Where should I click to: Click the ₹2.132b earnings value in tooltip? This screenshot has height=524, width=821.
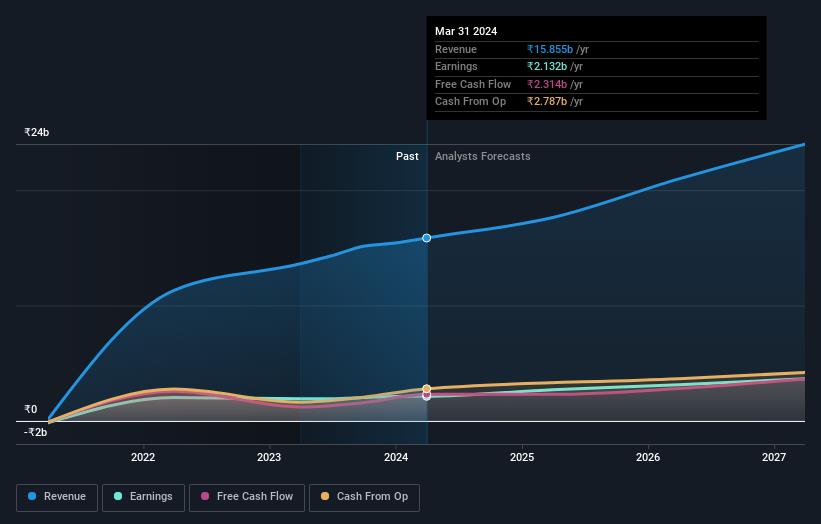tap(547, 66)
